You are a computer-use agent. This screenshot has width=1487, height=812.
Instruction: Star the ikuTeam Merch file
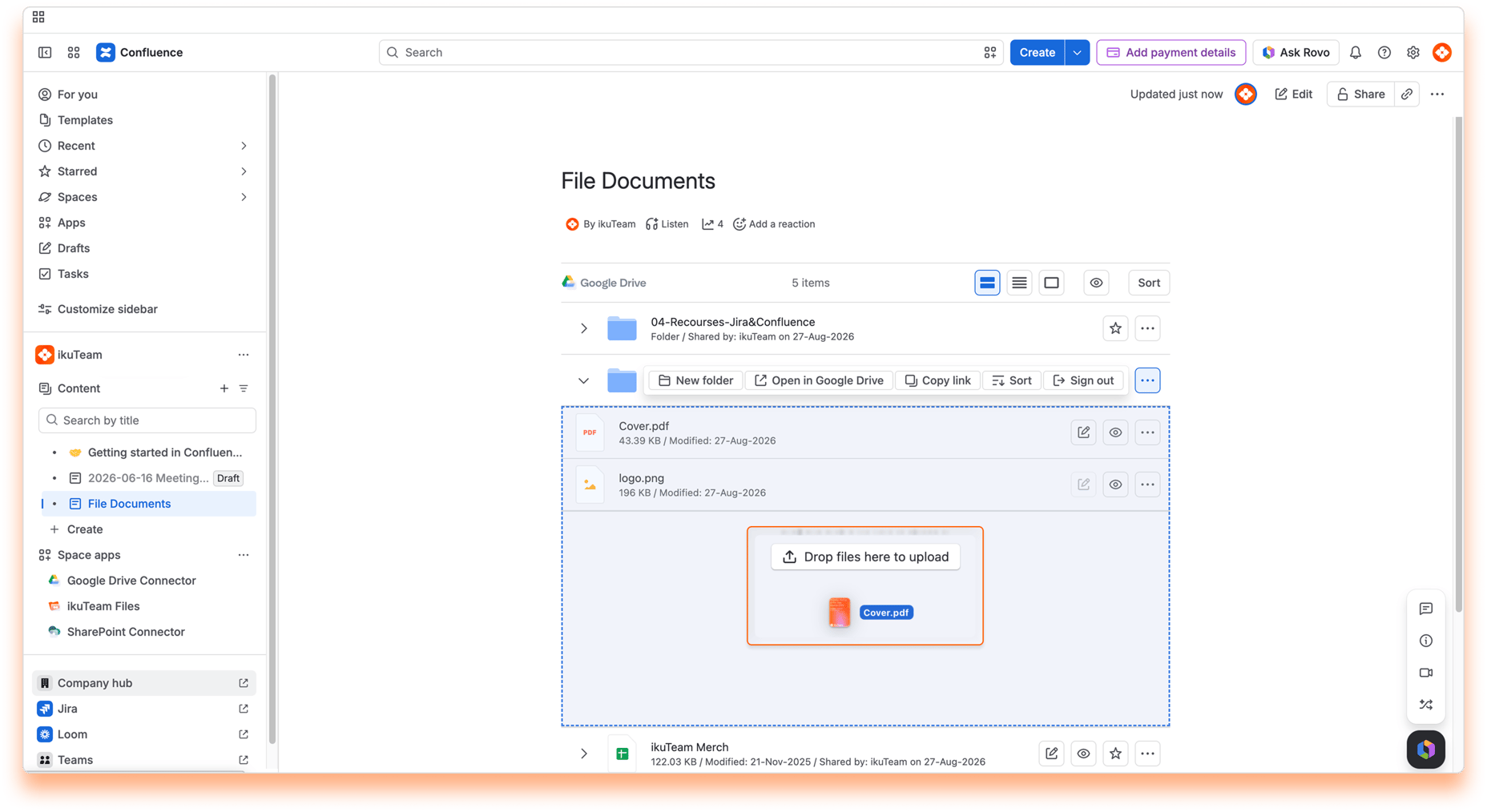[1115, 754]
